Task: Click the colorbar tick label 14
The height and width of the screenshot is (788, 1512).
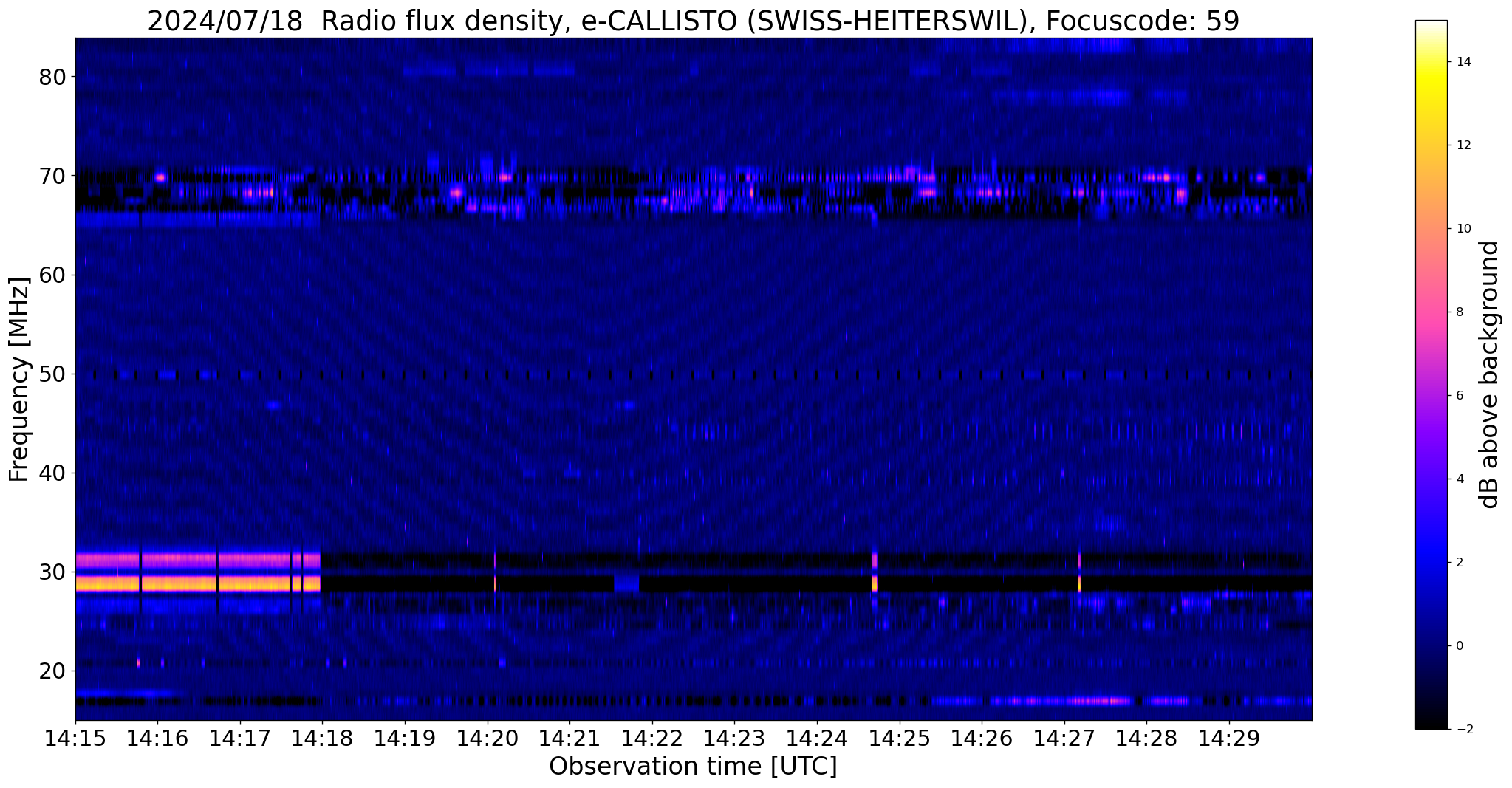Action: pos(1462,62)
